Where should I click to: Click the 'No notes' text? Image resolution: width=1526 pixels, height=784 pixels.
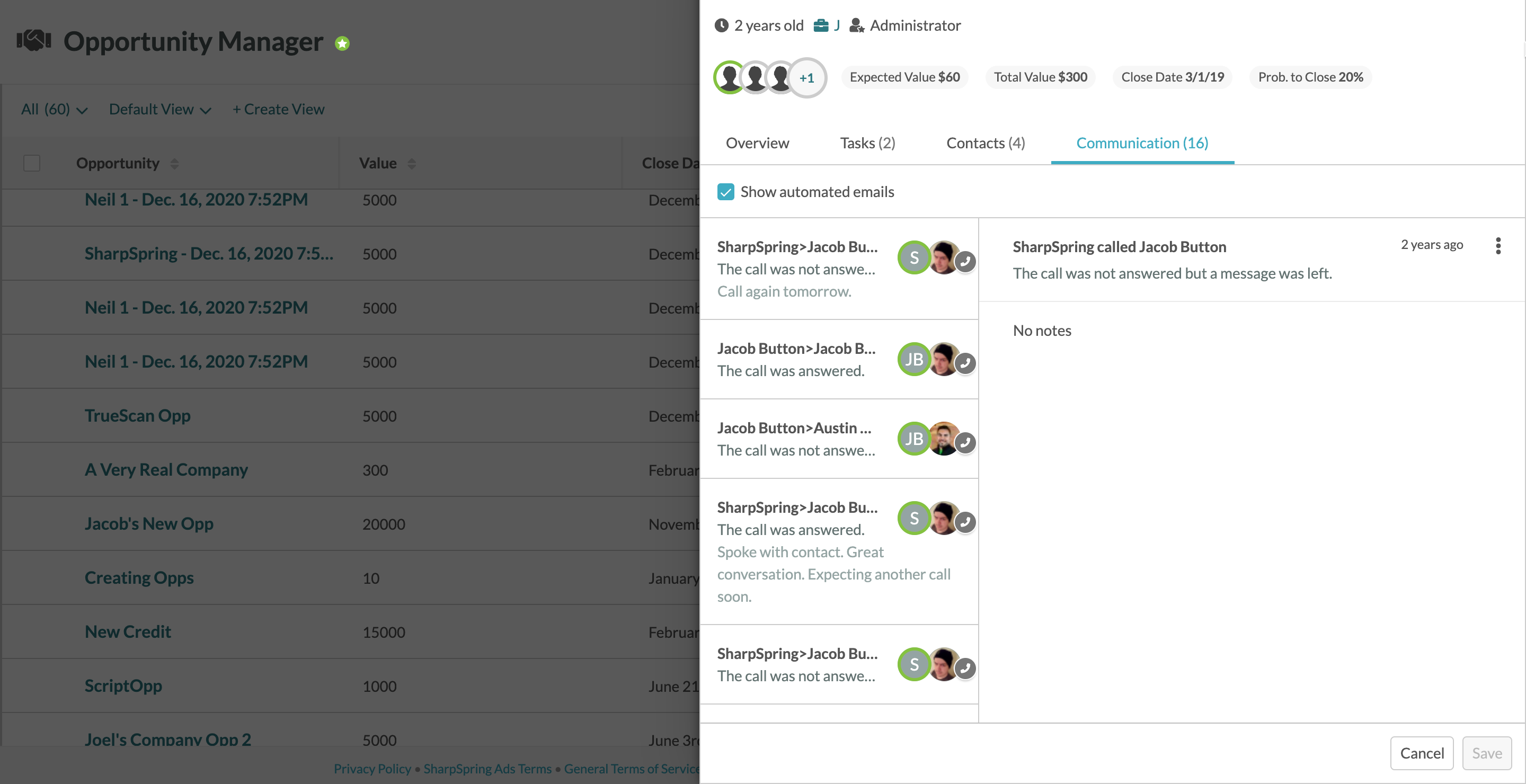click(1042, 331)
